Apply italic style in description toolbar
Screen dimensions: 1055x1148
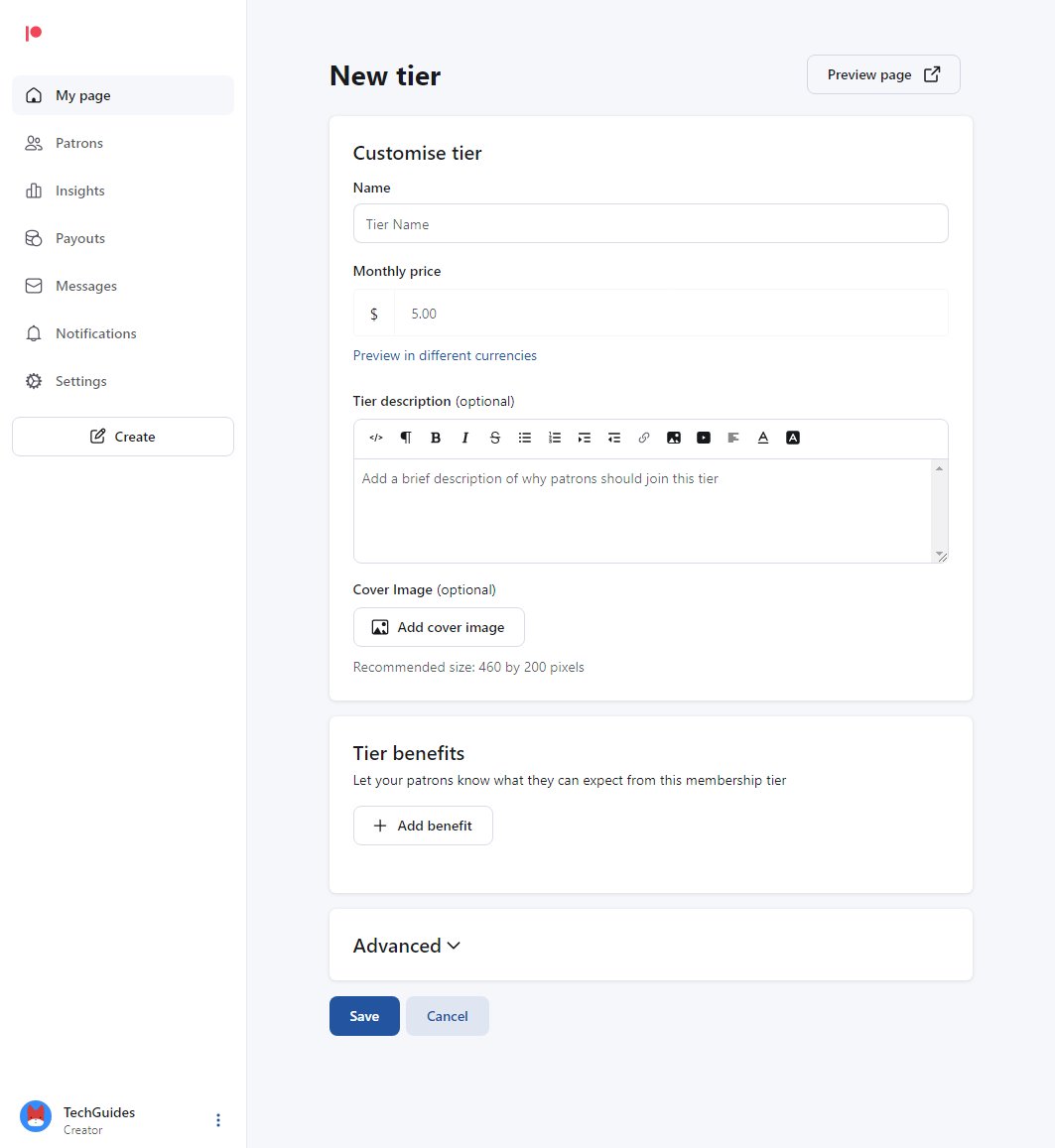click(x=464, y=438)
